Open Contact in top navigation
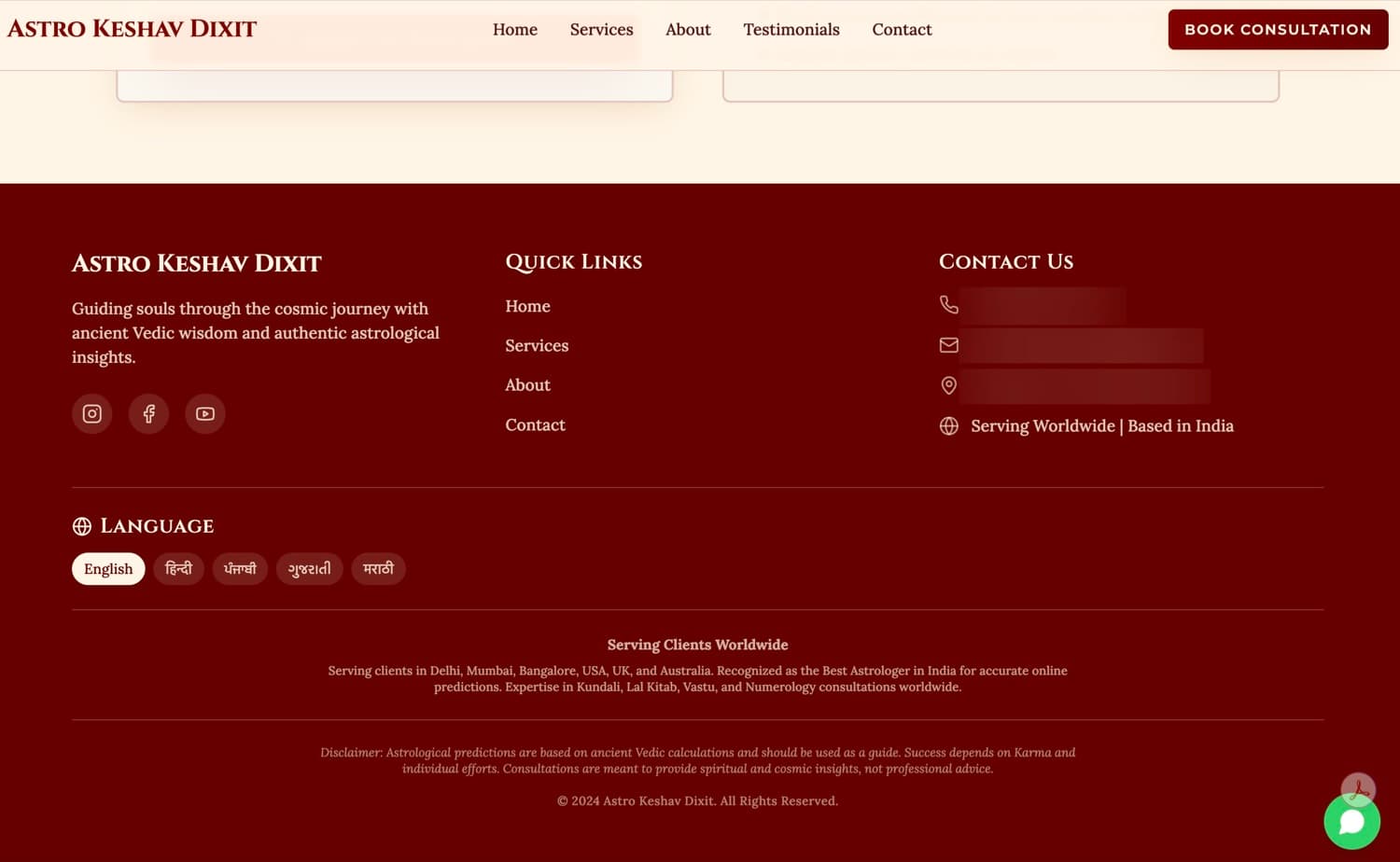This screenshot has height=862, width=1400. pos(902,30)
